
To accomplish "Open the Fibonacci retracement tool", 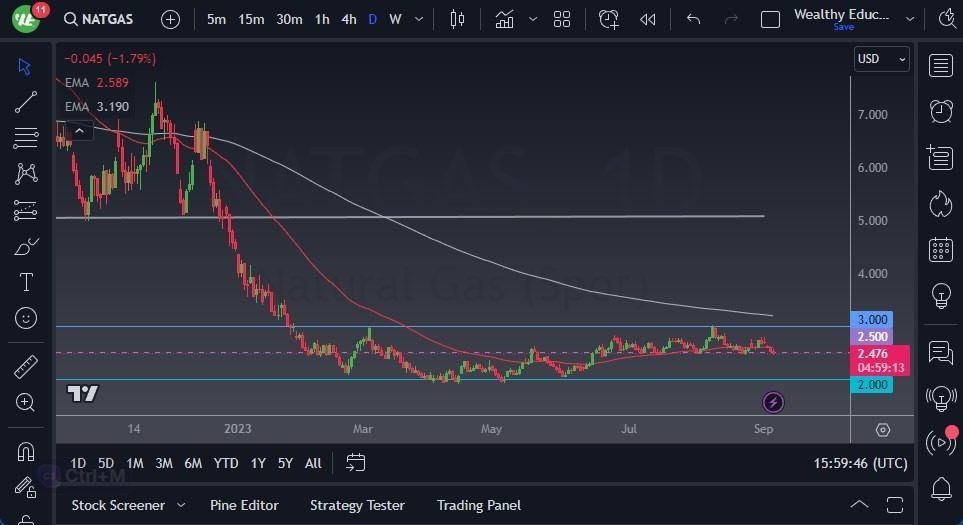I will click(26, 138).
